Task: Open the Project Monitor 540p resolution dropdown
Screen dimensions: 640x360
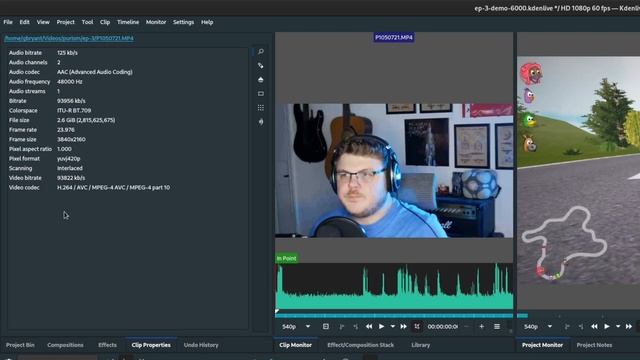Action: click(x=538, y=327)
